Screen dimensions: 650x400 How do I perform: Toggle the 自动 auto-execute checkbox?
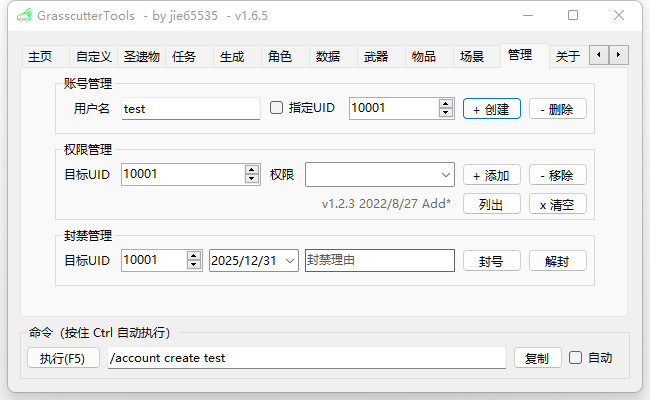575,357
